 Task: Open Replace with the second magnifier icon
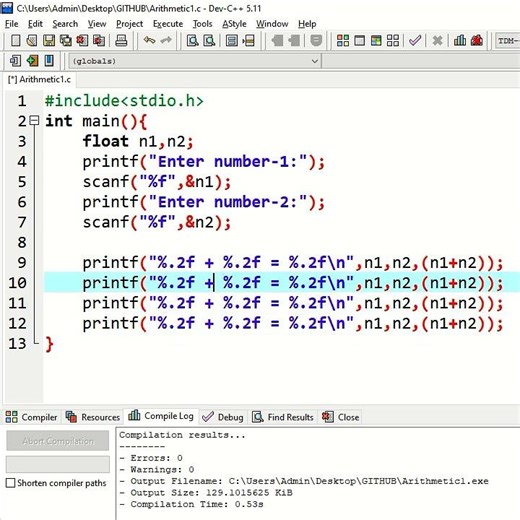tap(209, 41)
